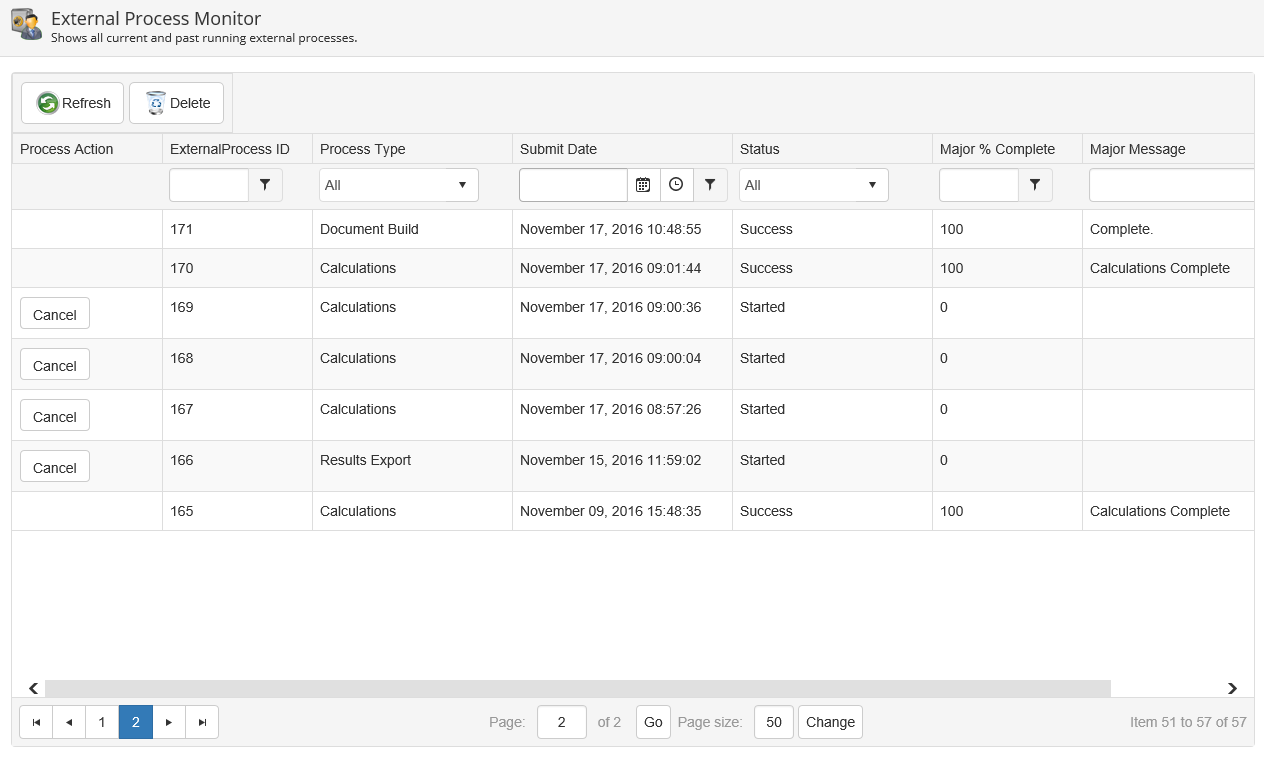Image resolution: width=1264 pixels, height=759 pixels.
Task: Select page 2 in the pager
Action: [136, 722]
